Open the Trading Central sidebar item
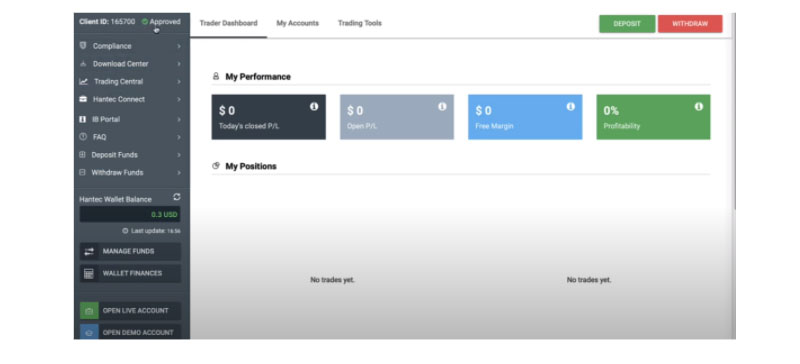800x364 pixels. click(132, 82)
